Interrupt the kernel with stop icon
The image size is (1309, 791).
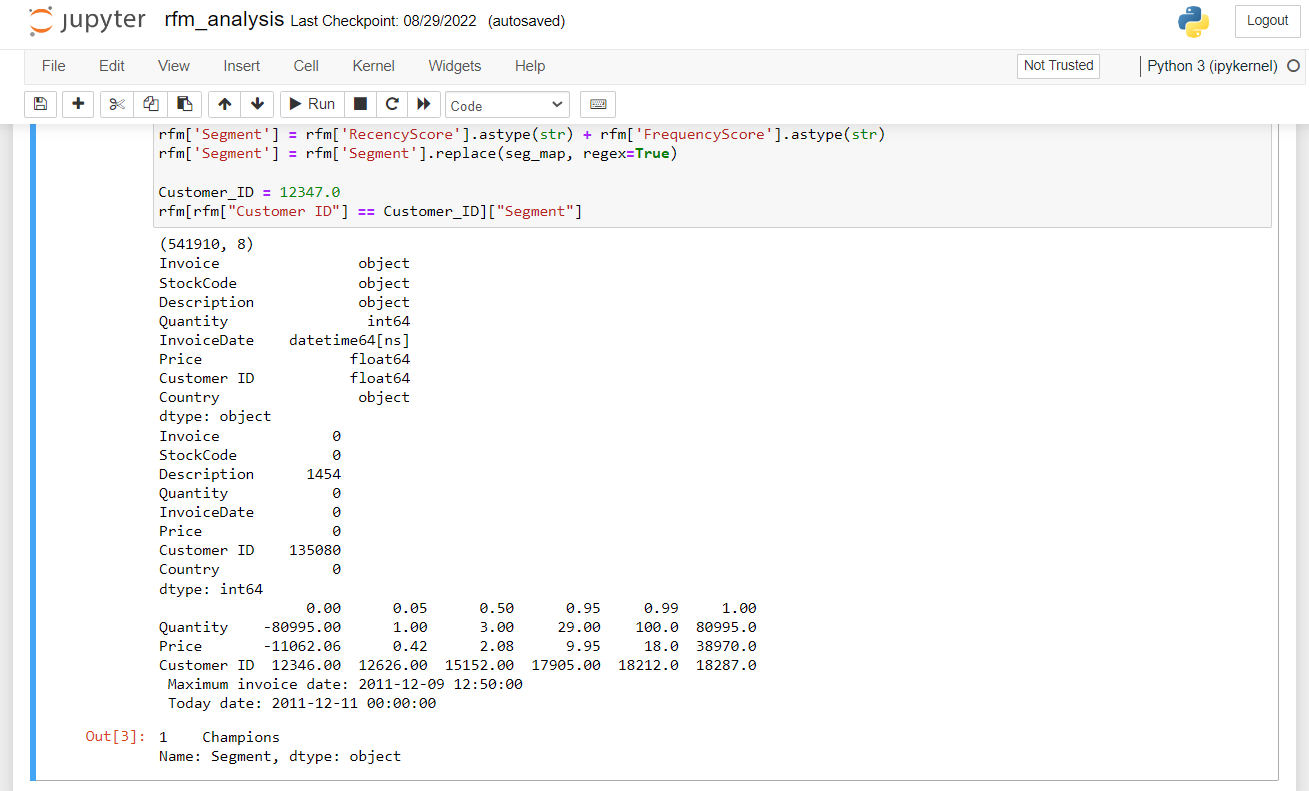(x=360, y=104)
